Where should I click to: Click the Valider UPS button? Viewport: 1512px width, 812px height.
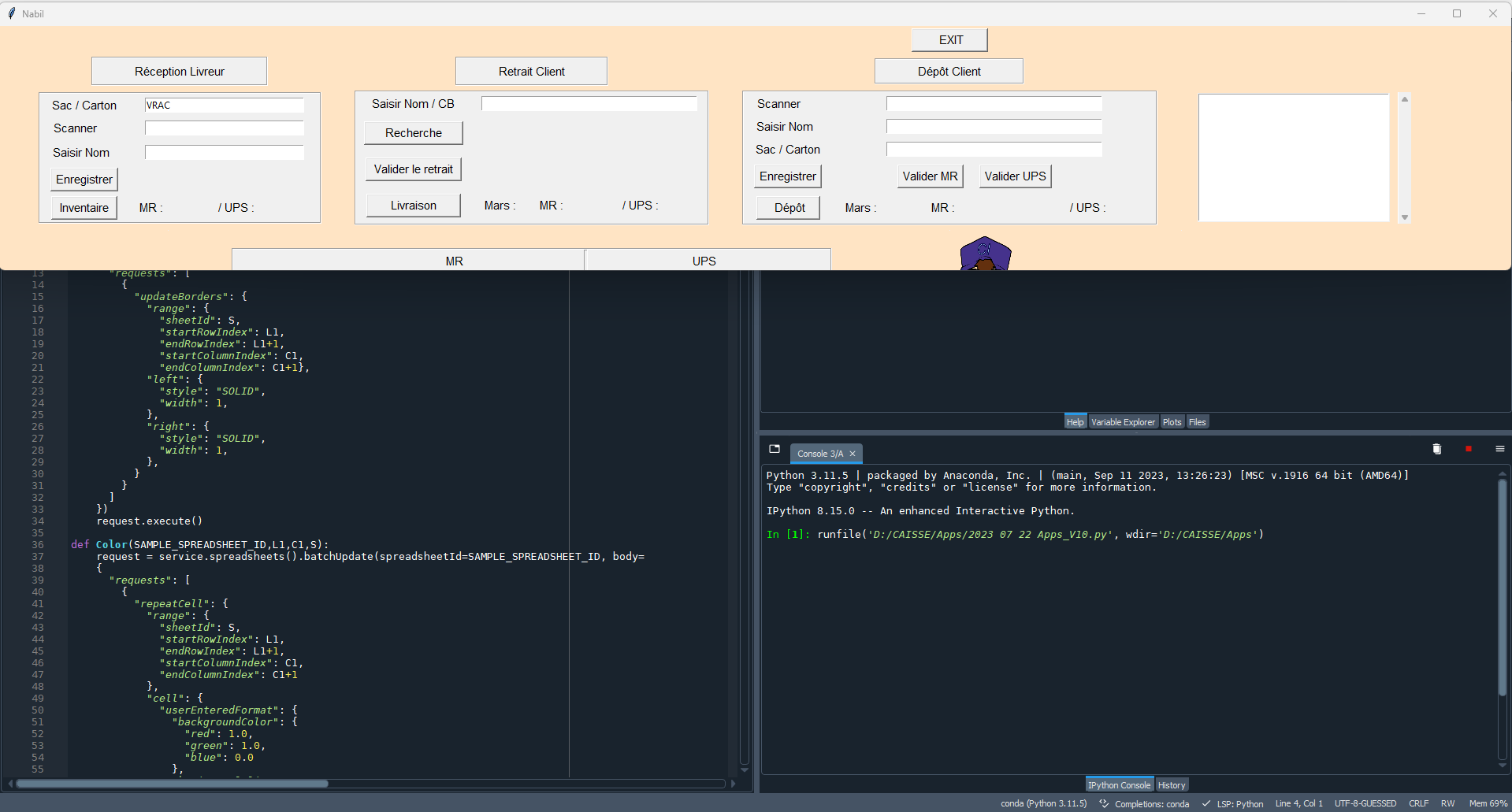tap(1015, 176)
